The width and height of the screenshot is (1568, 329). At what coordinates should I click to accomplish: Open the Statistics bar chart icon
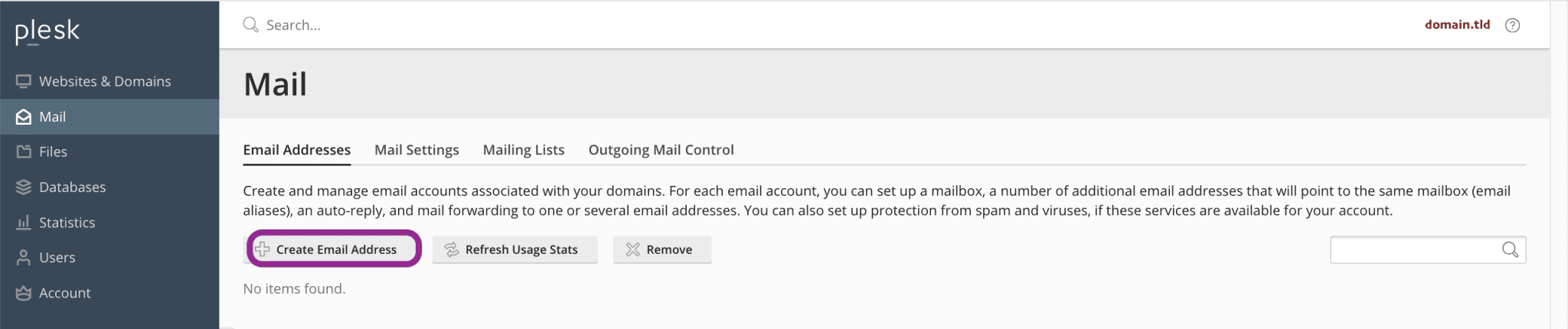[24, 222]
